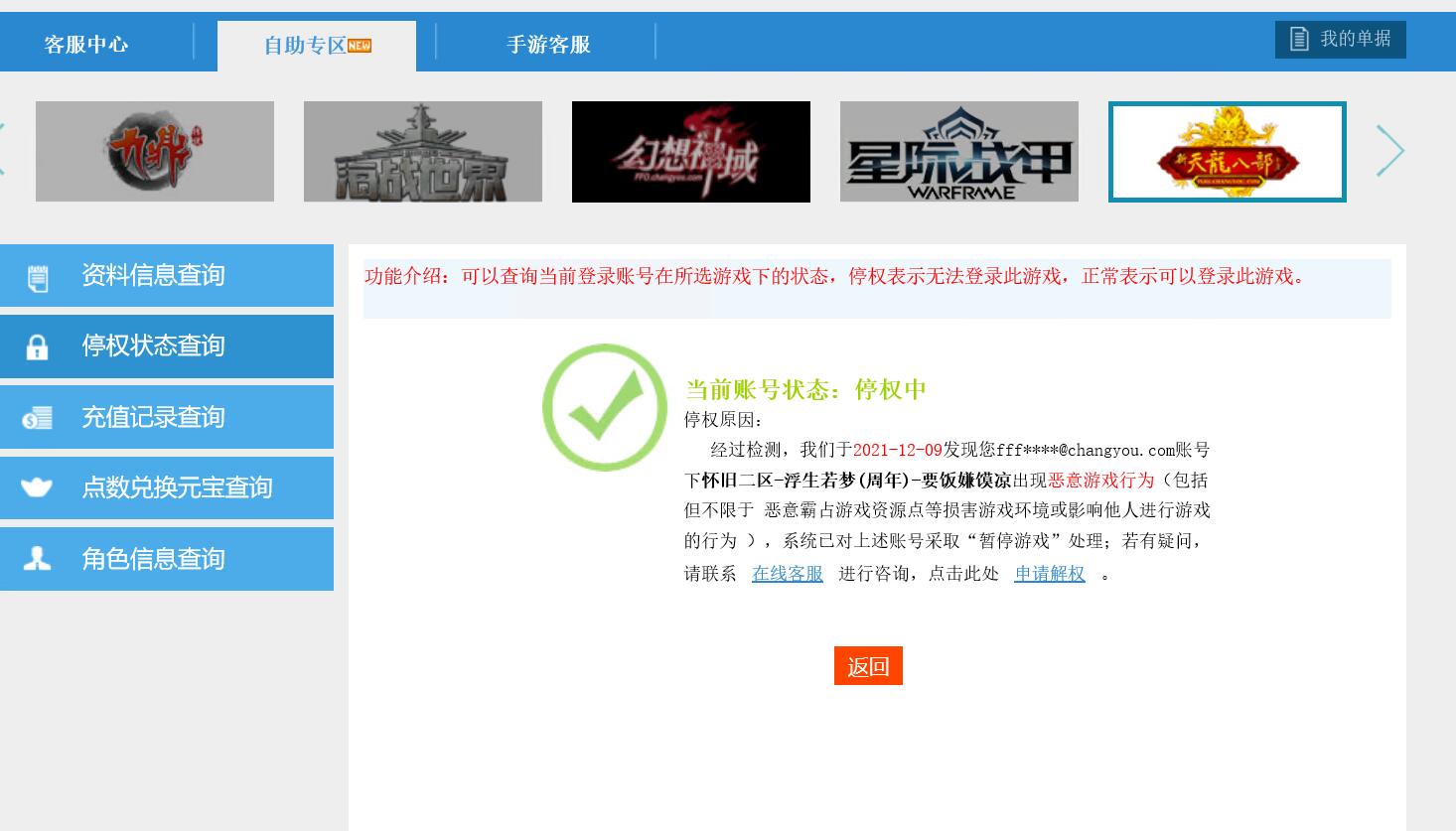
Task: Select the 星际战甲 Warframe thumbnail
Action: click(959, 152)
